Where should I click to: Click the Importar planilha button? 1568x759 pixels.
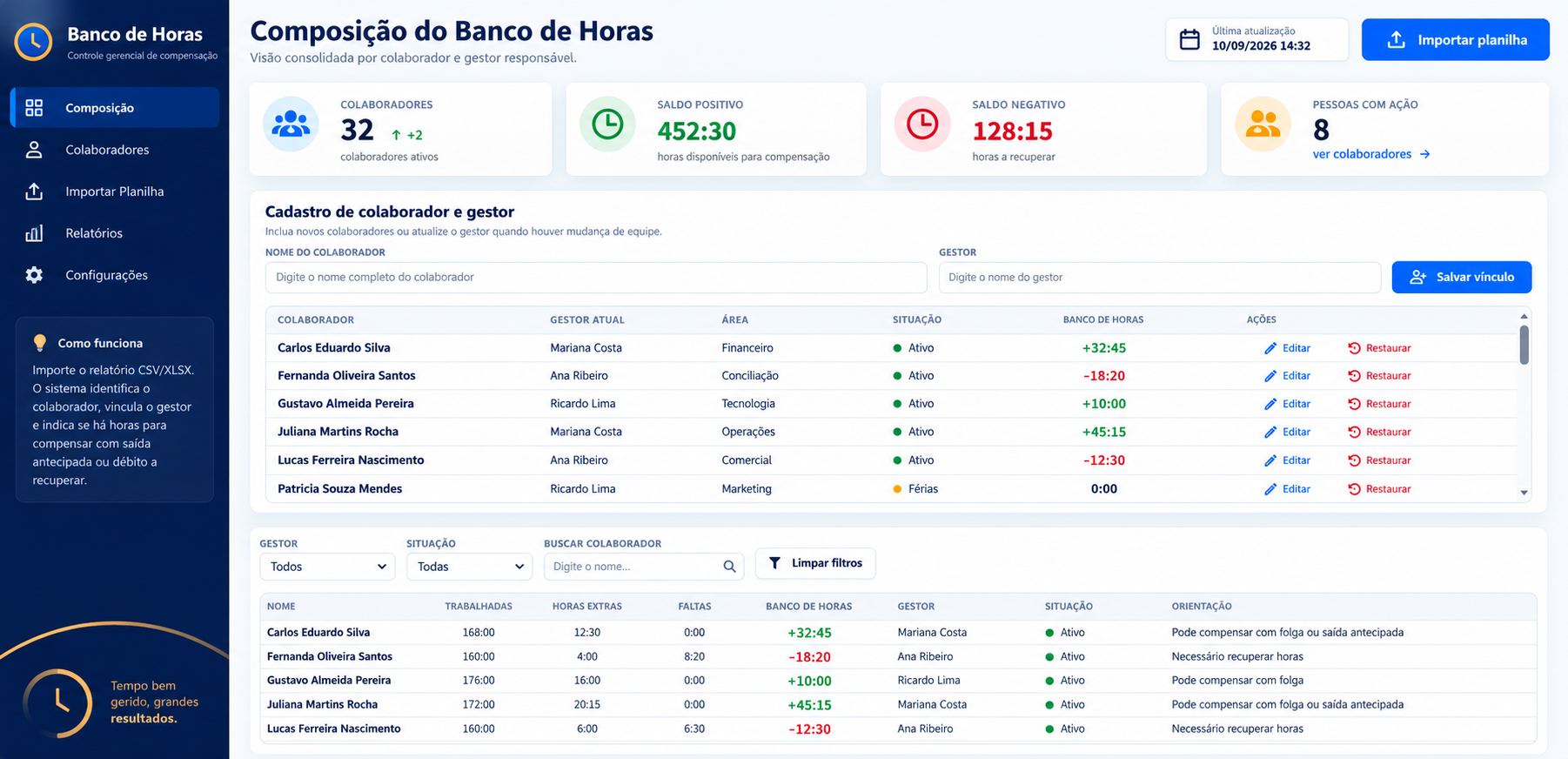(1455, 39)
